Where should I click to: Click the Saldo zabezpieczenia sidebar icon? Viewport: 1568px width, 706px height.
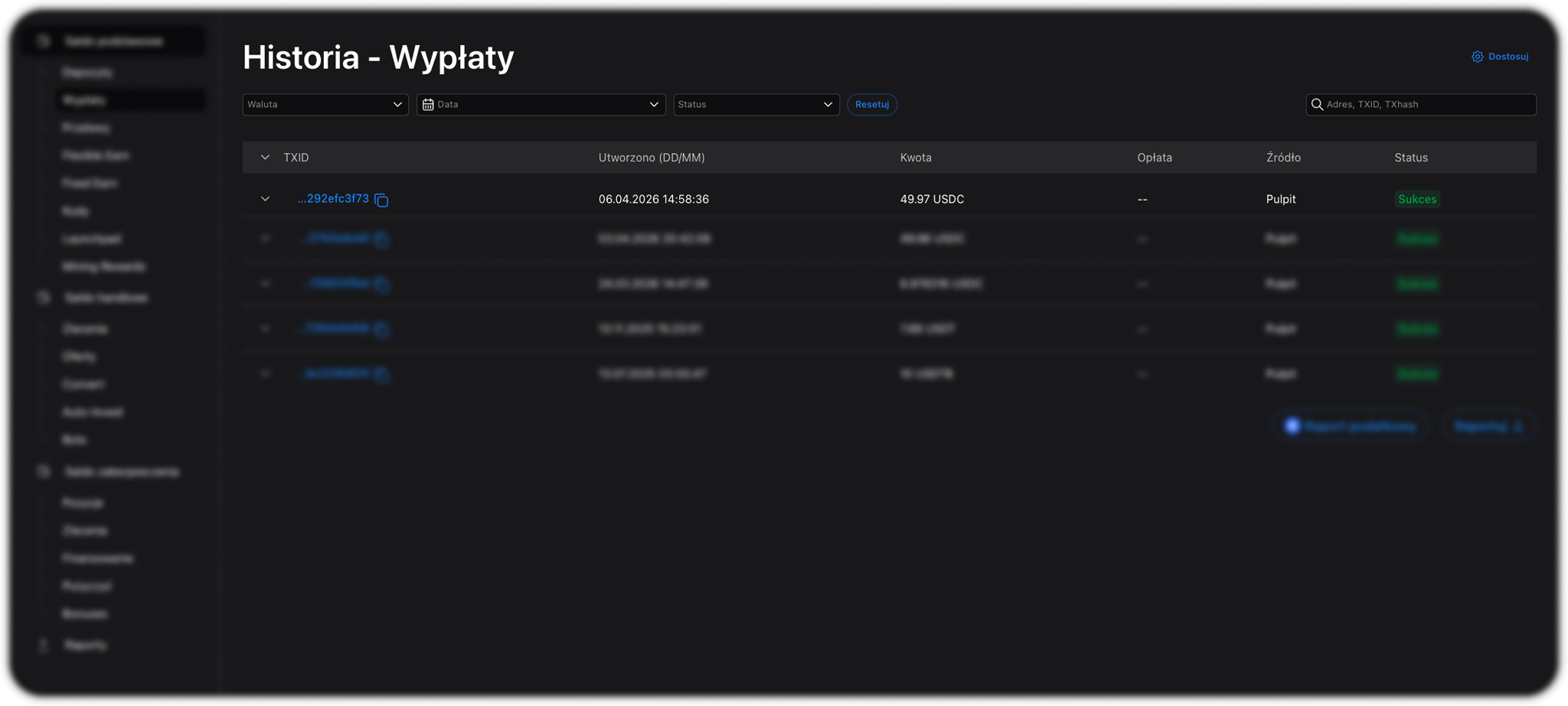(x=44, y=472)
